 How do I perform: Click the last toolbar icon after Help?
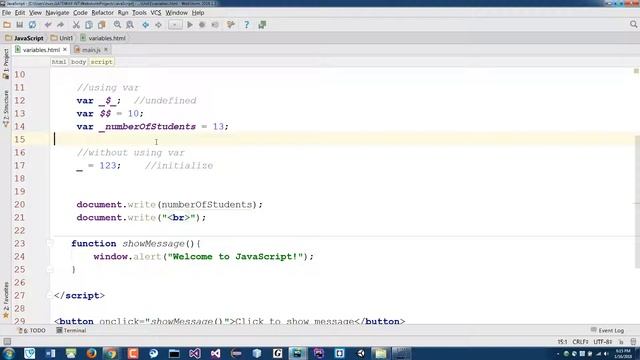point(262,25)
